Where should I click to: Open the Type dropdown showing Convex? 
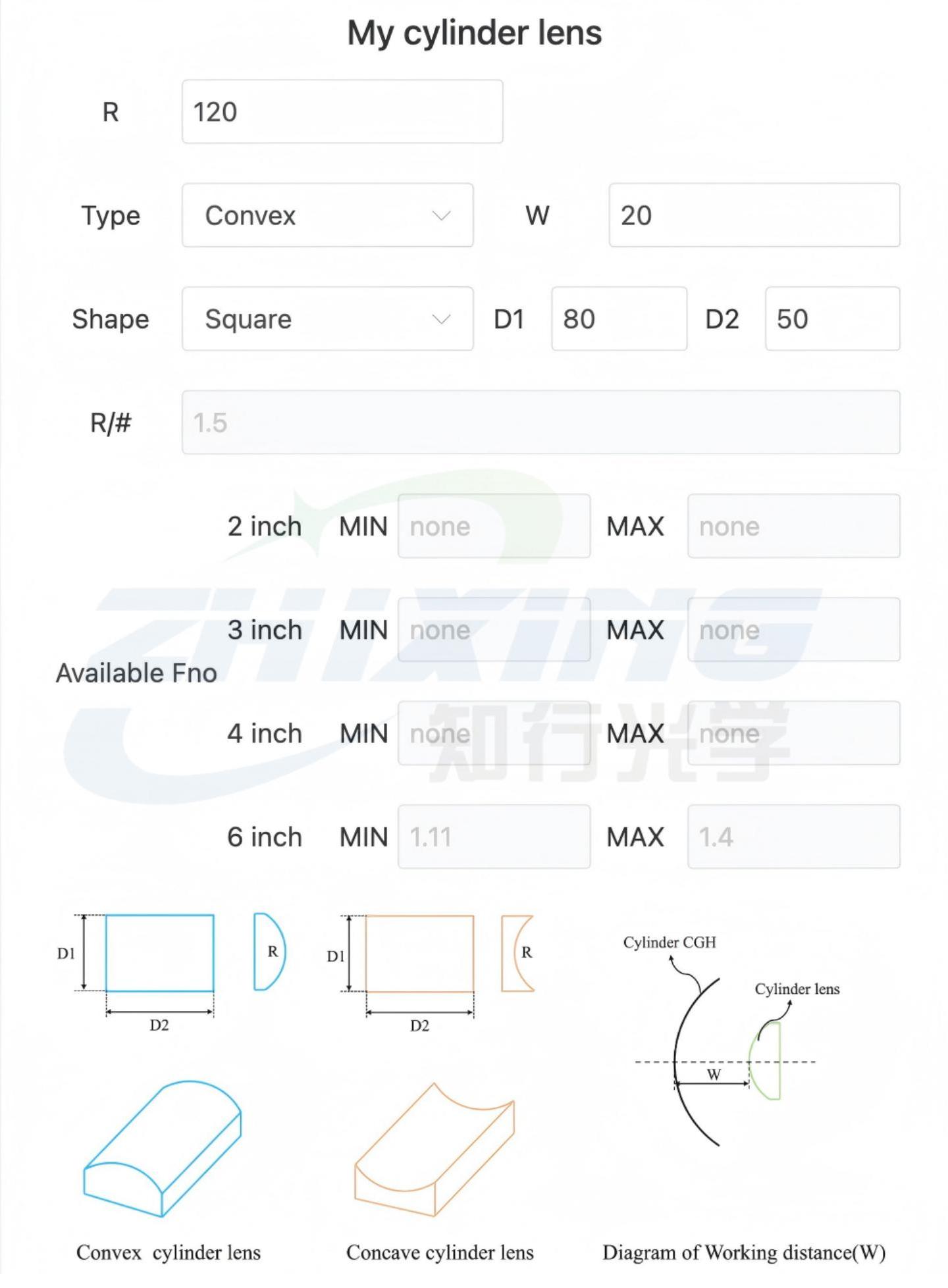pyautogui.click(x=327, y=215)
